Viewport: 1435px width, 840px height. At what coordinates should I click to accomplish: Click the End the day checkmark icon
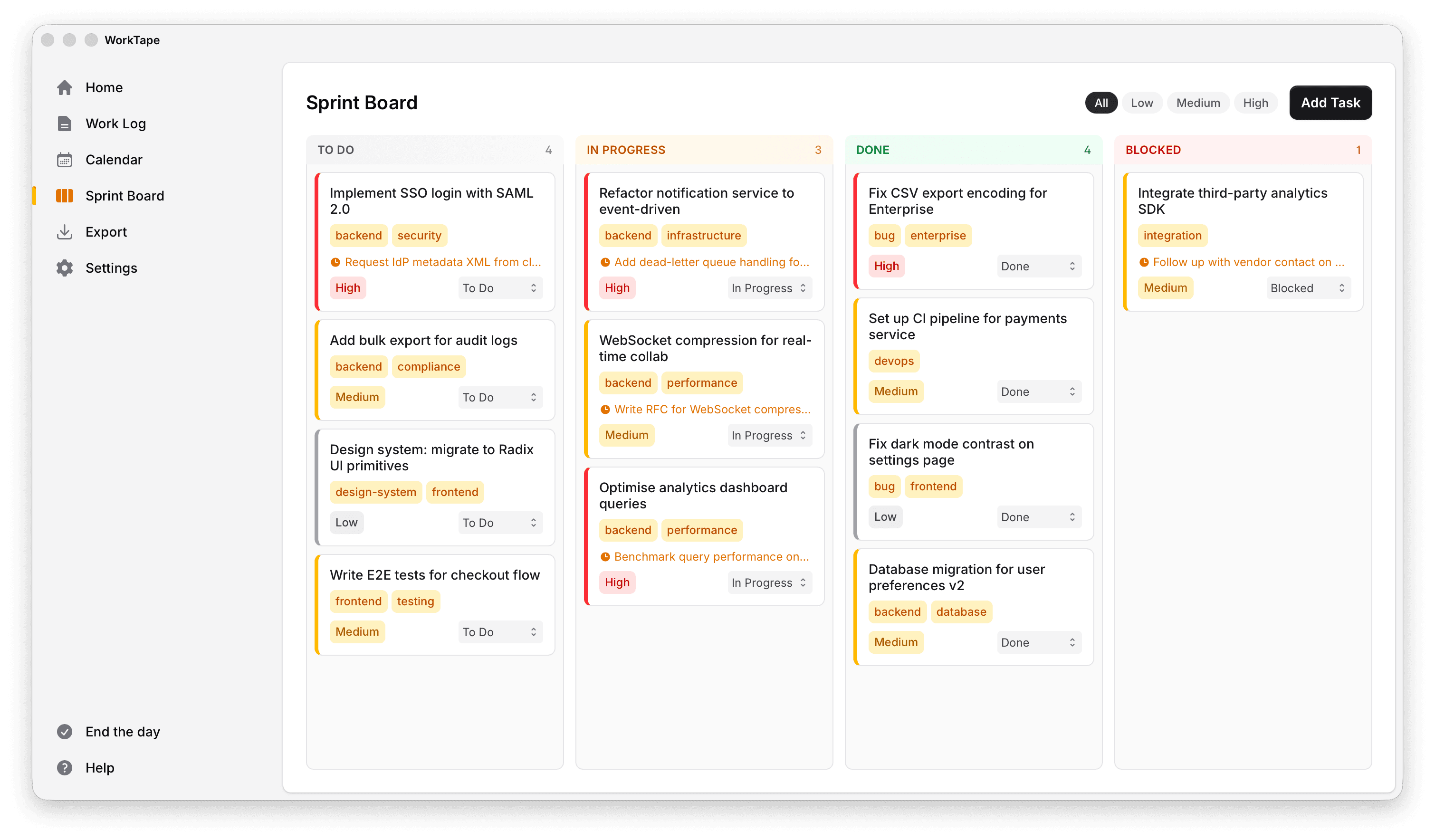pos(64,731)
